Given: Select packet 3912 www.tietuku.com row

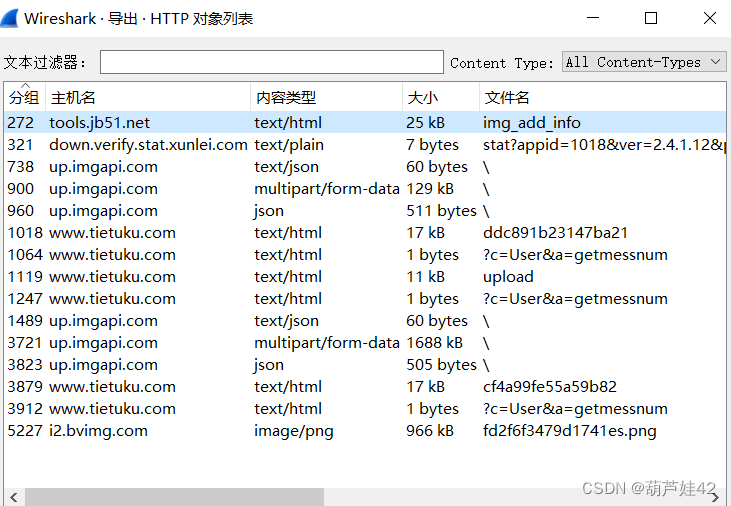Looking at the screenshot, I should click(x=365, y=409).
